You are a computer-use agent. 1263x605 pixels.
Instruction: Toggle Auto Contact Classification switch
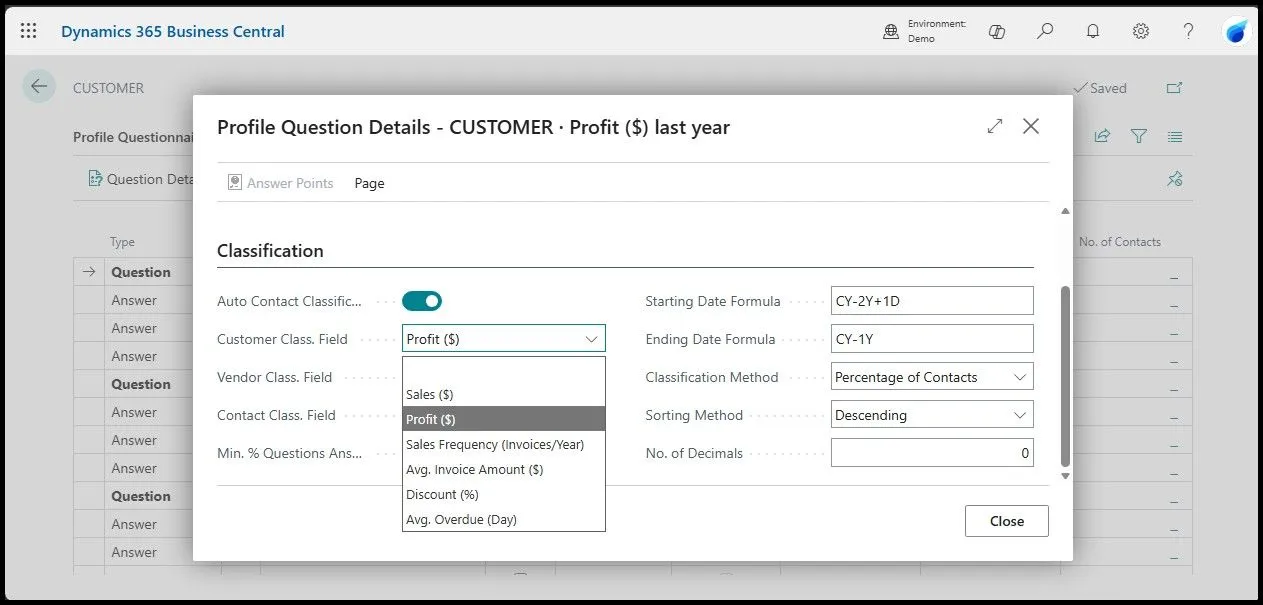coord(422,301)
